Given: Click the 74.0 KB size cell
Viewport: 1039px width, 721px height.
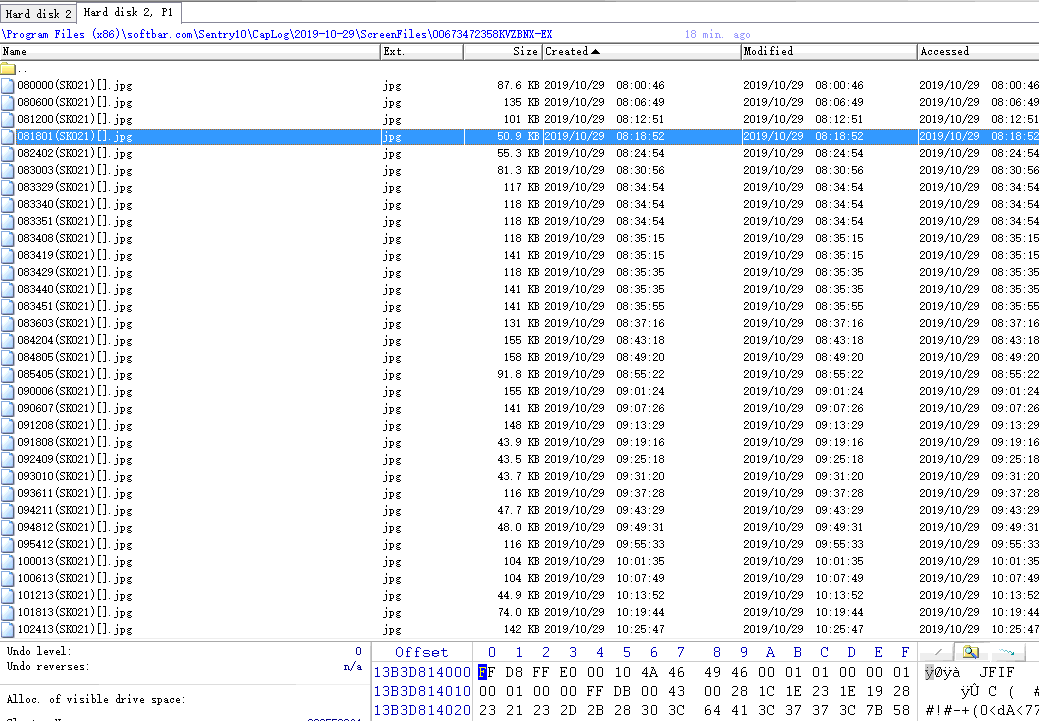Looking at the screenshot, I should (x=518, y=613).
